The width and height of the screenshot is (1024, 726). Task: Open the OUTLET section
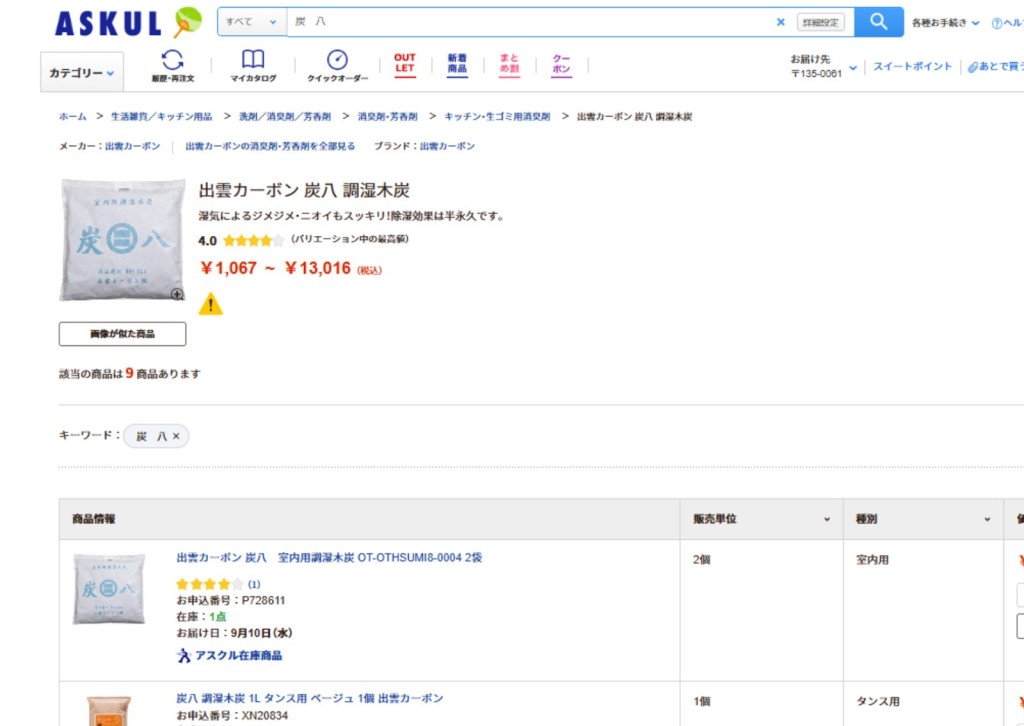(405, 65)
